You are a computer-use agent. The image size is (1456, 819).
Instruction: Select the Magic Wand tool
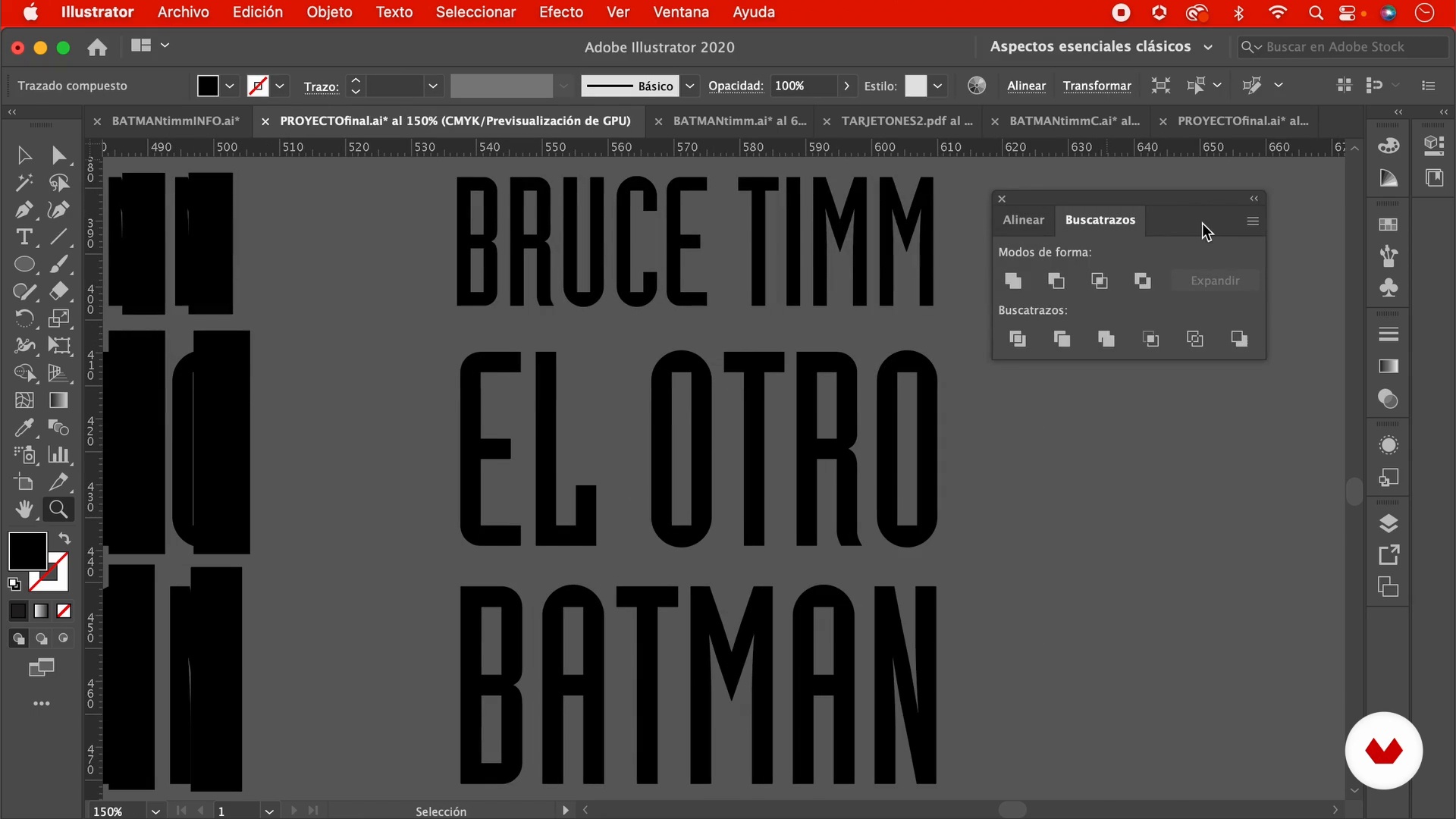pos(24,183)
